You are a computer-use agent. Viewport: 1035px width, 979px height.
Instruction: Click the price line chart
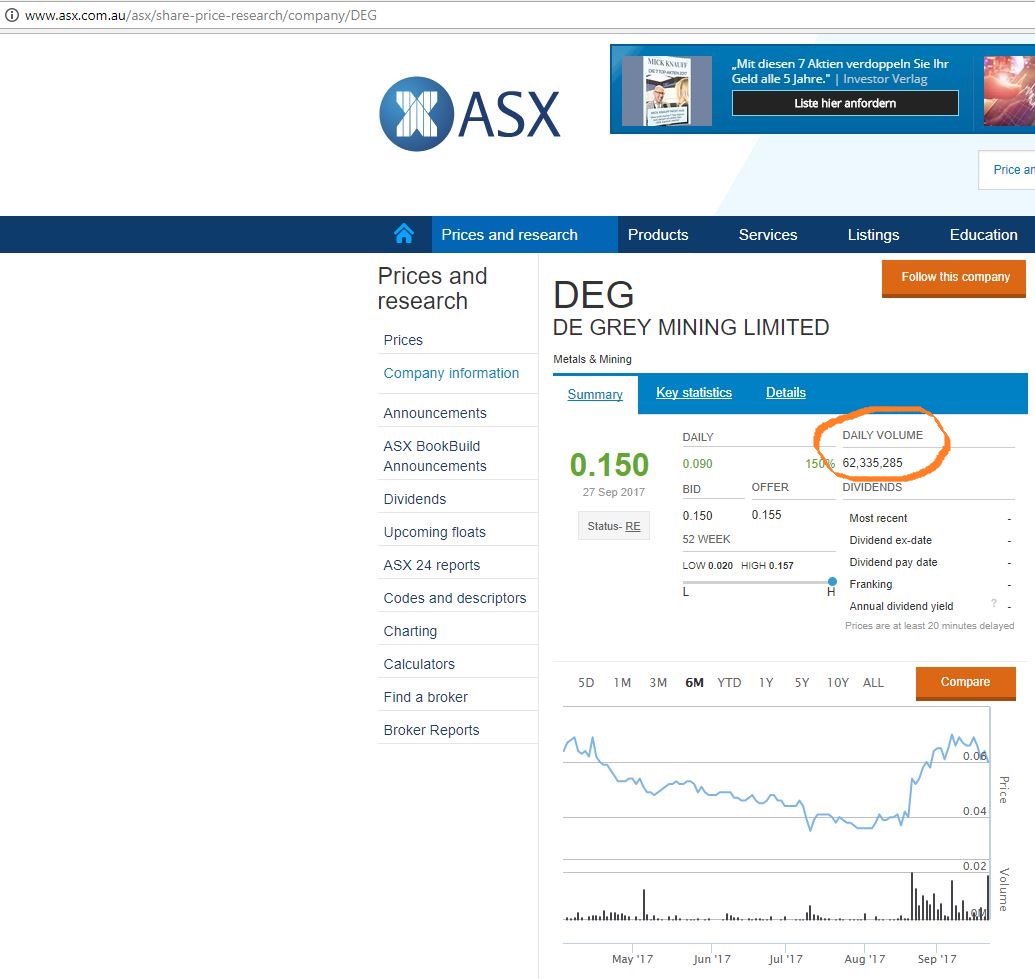point(776,782)
